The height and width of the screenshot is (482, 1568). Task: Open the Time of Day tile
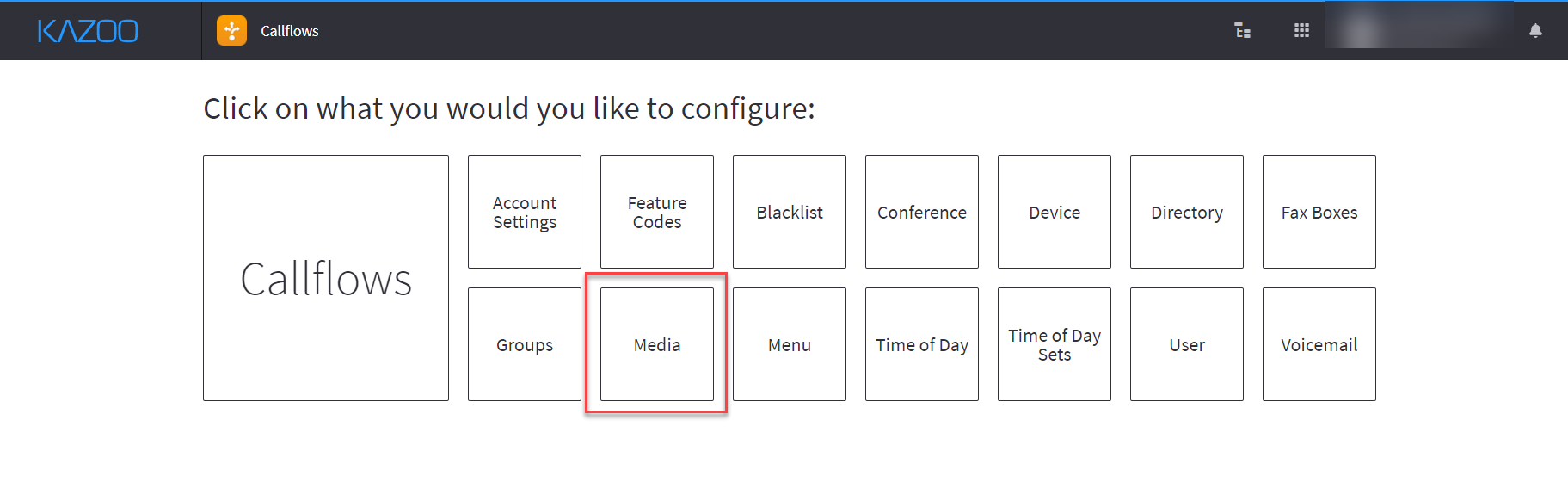922,344
